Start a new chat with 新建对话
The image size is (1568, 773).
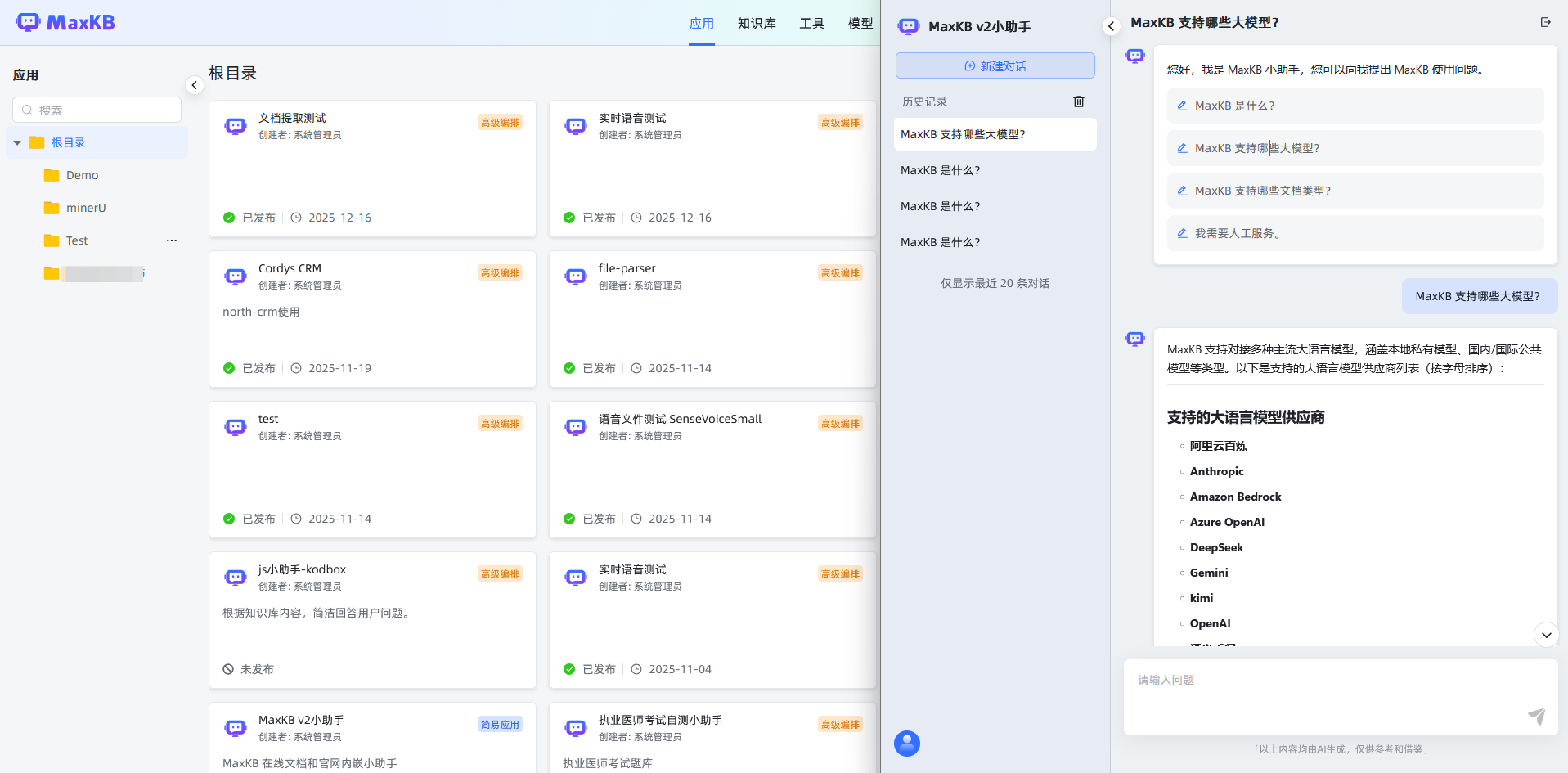coord(995,66)
